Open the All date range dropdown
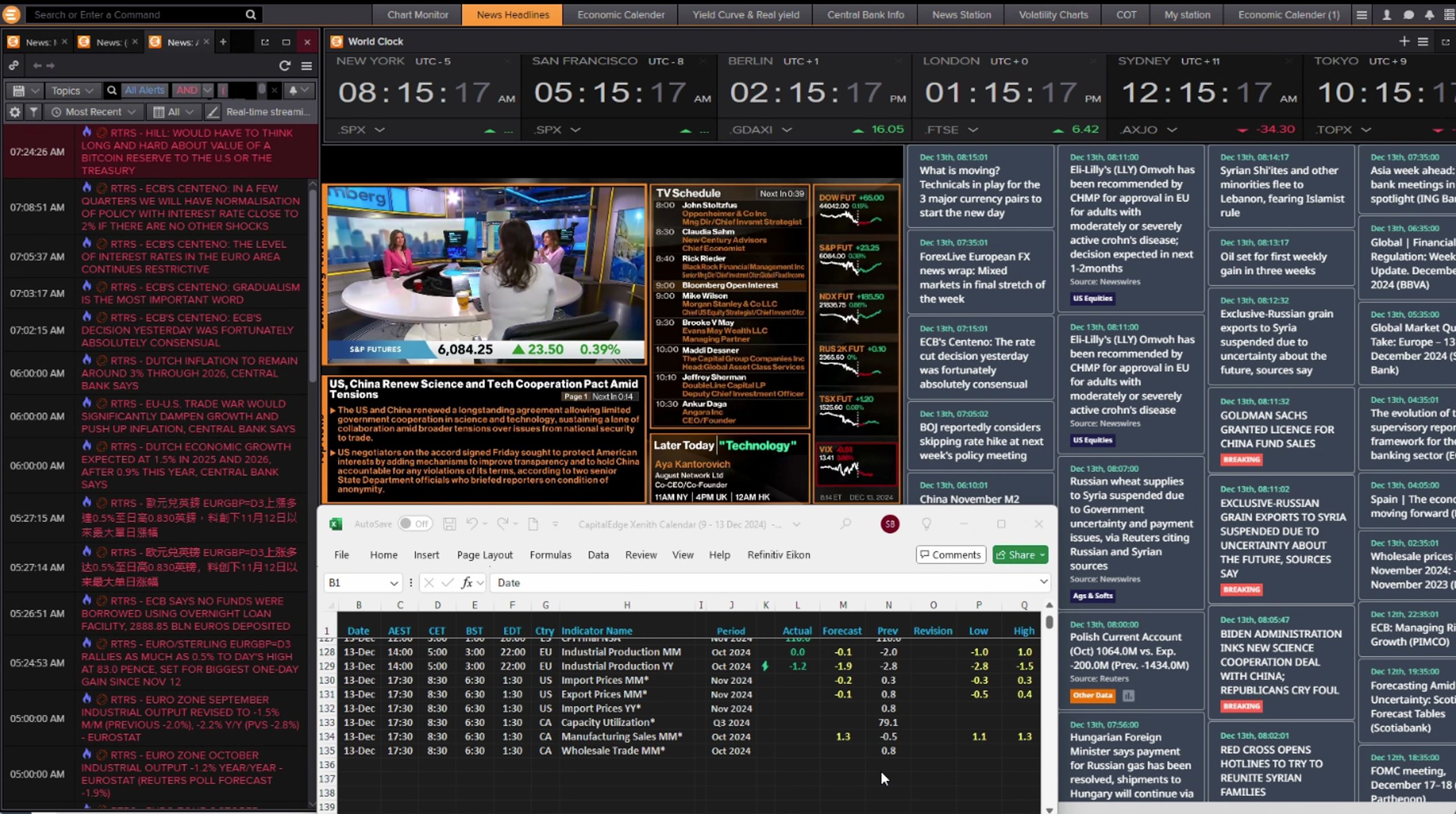Screen dimensions: 1456x814 (174, 112)
